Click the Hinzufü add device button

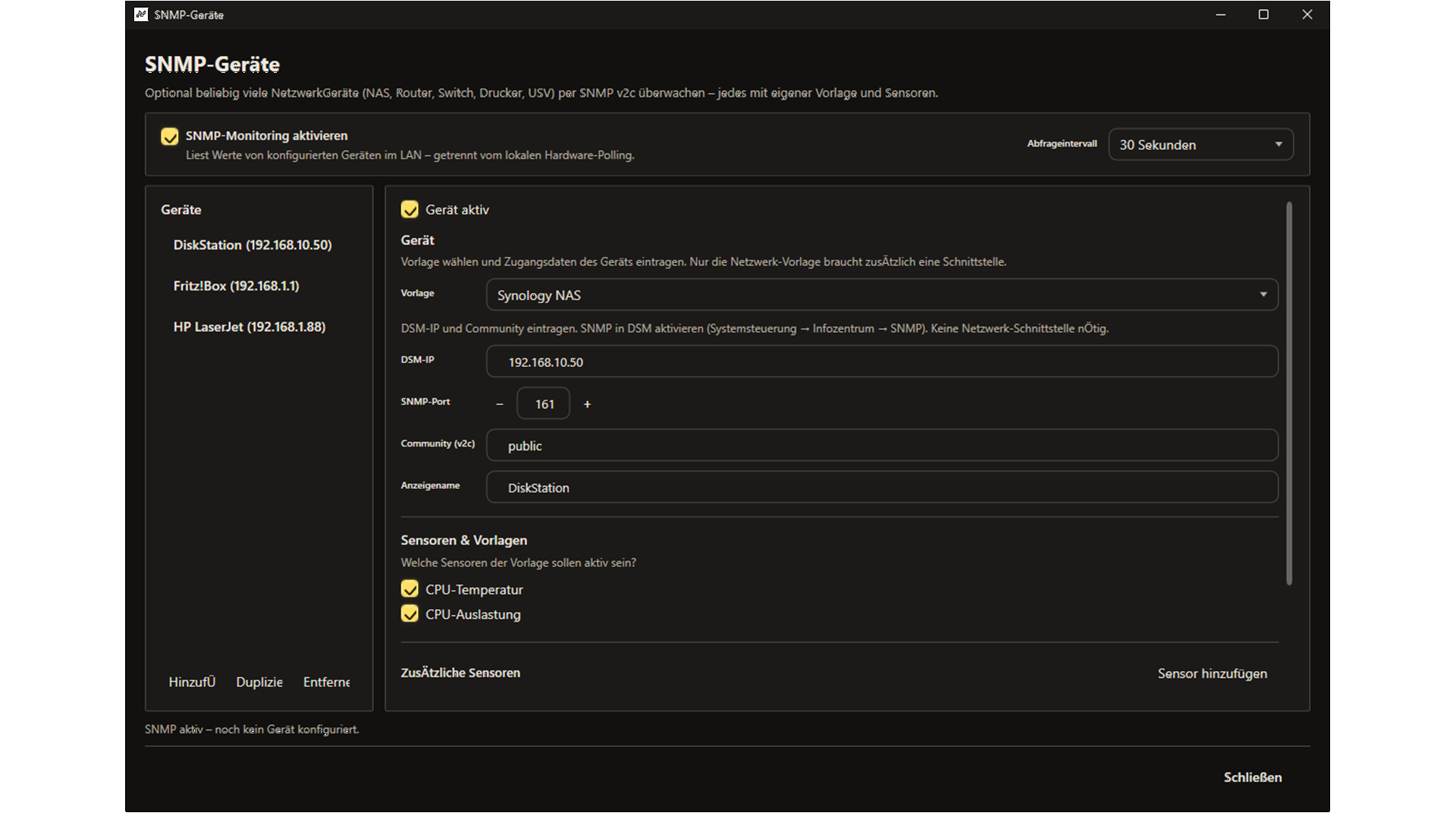click(192, 682)
